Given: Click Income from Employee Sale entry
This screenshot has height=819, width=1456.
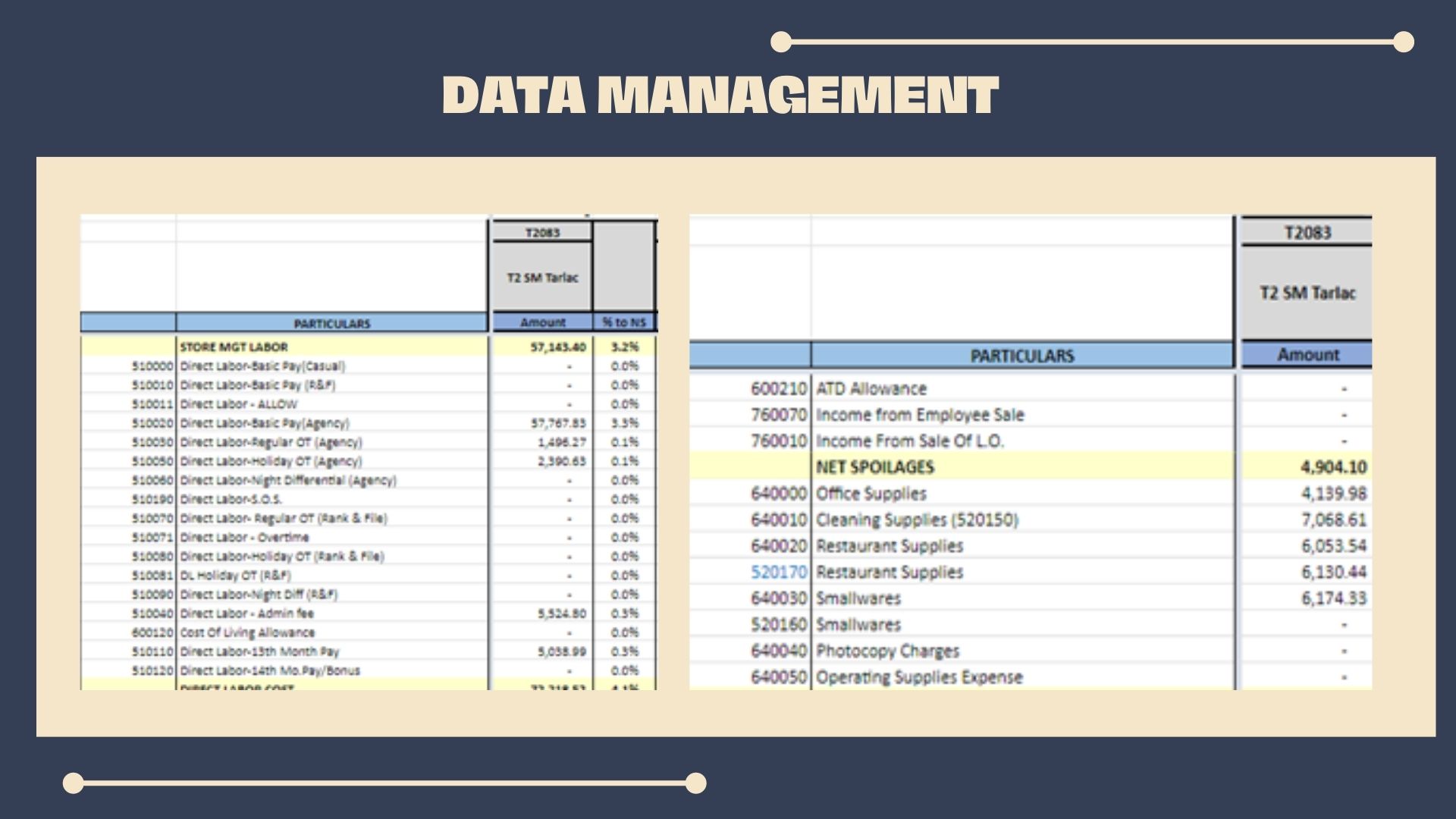Looking at the screenshot, I should click(920, 415).
